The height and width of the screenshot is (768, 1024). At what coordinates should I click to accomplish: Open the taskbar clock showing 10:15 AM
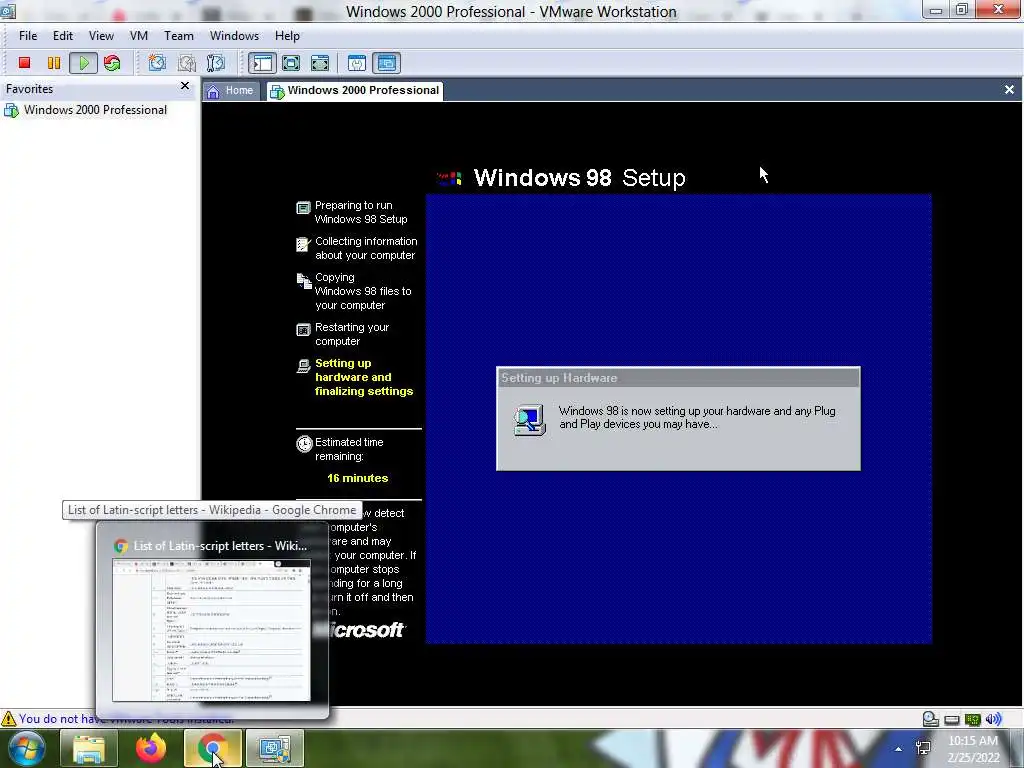(x=973, y=749)
